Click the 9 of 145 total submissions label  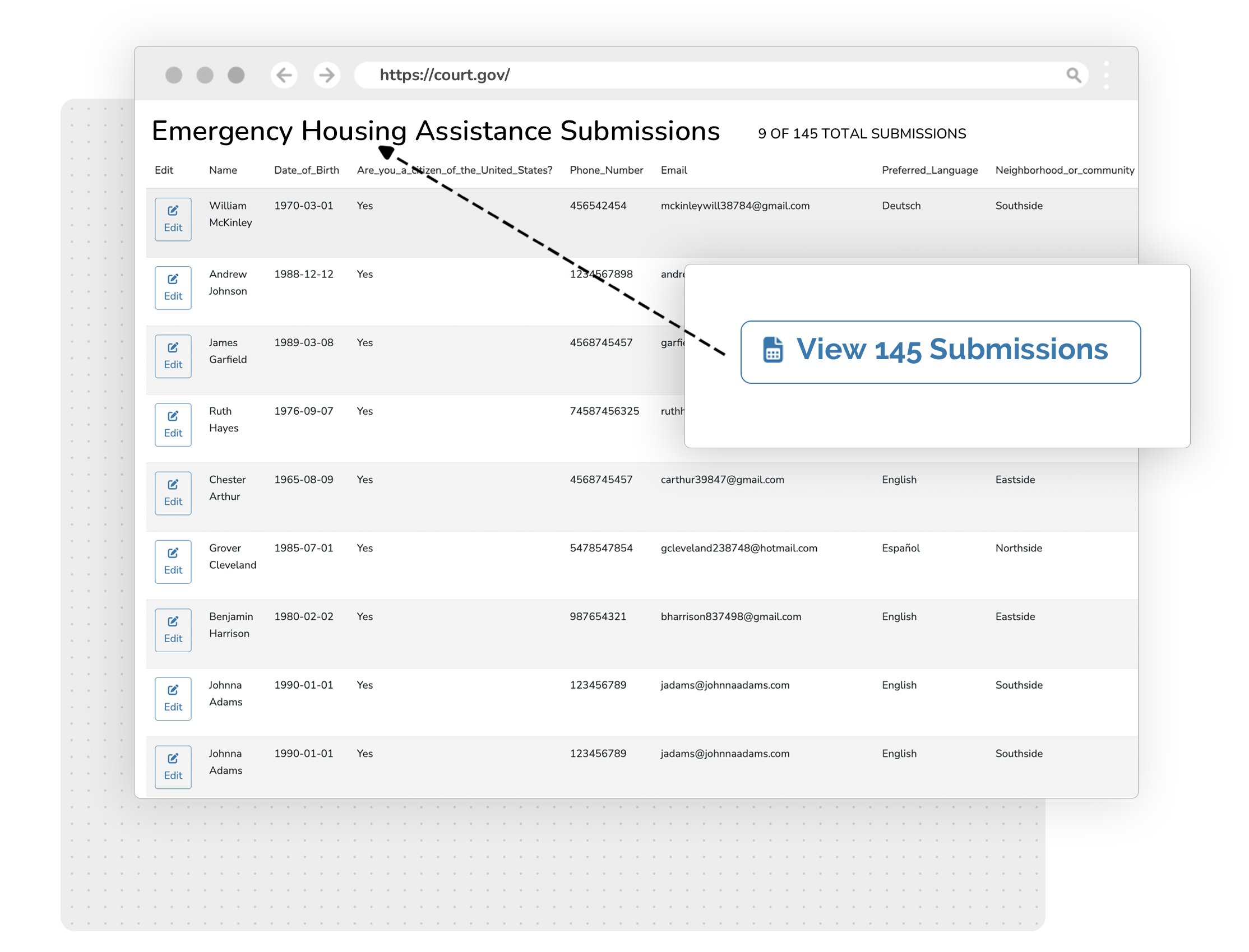862,134
